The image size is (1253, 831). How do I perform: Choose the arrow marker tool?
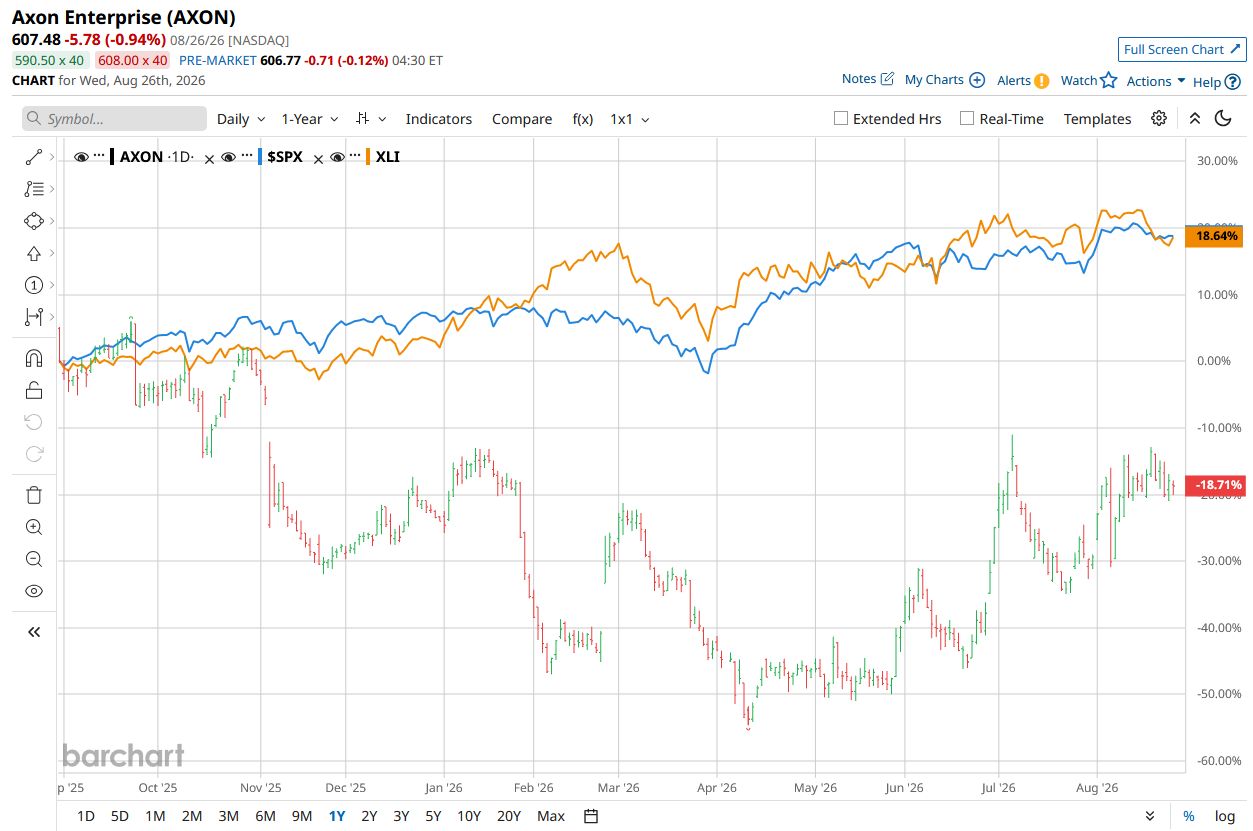coord(34,253)
